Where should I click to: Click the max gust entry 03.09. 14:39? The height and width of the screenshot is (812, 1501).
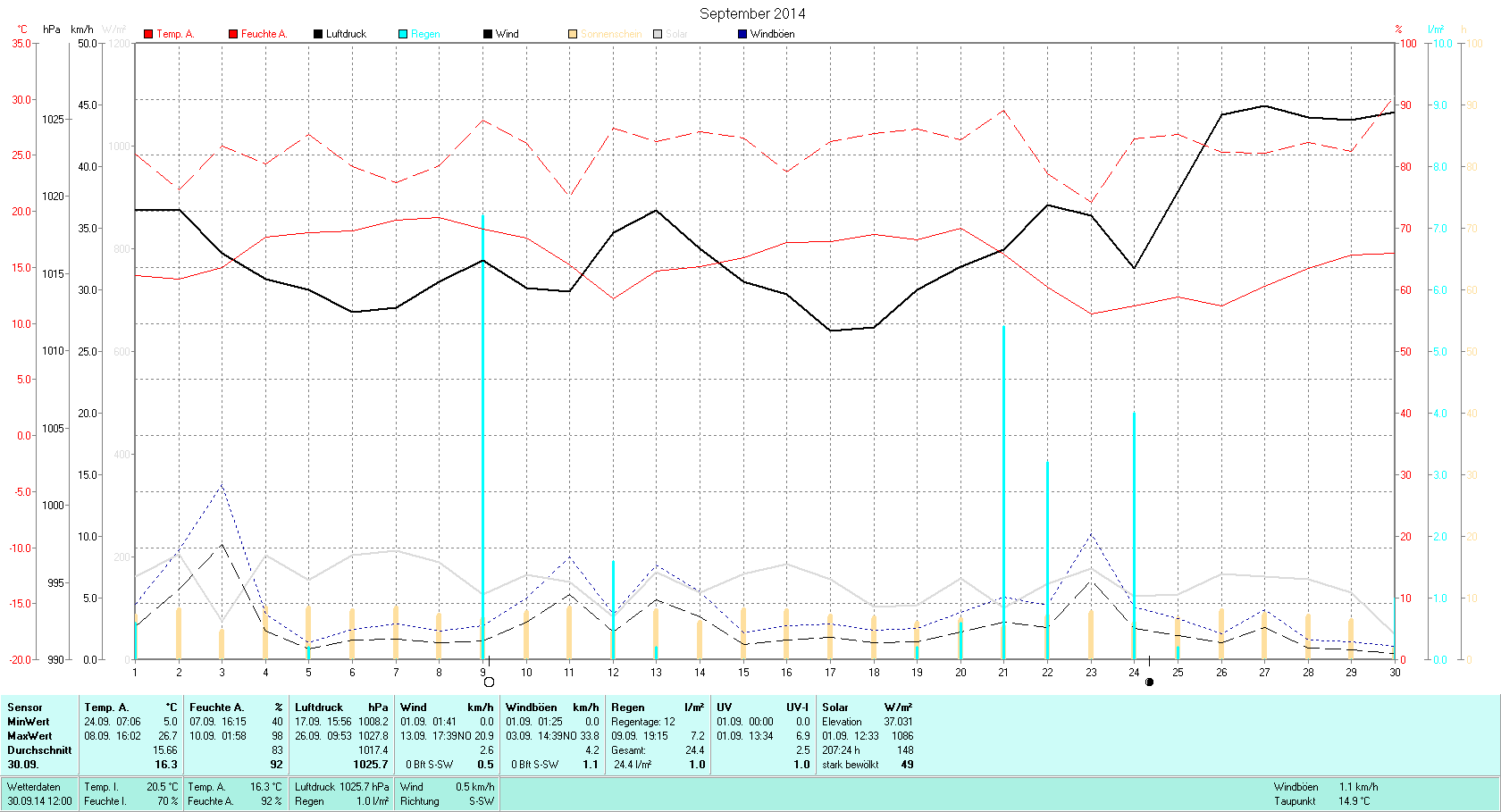pos(534,736)
